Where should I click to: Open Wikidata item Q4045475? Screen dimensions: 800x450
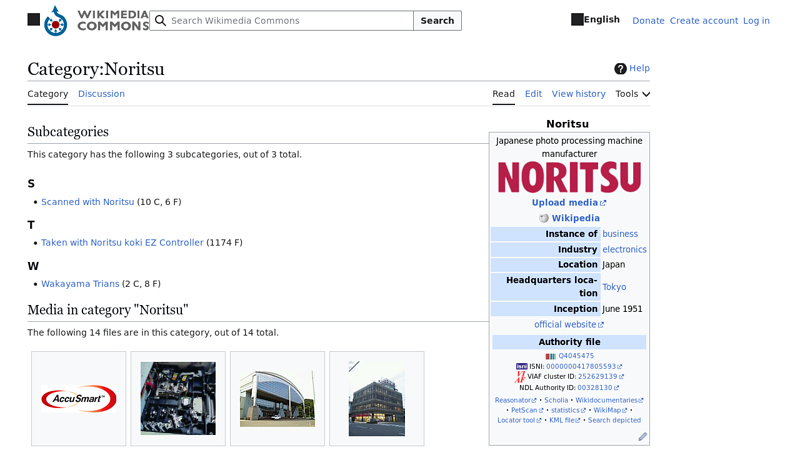576,356
